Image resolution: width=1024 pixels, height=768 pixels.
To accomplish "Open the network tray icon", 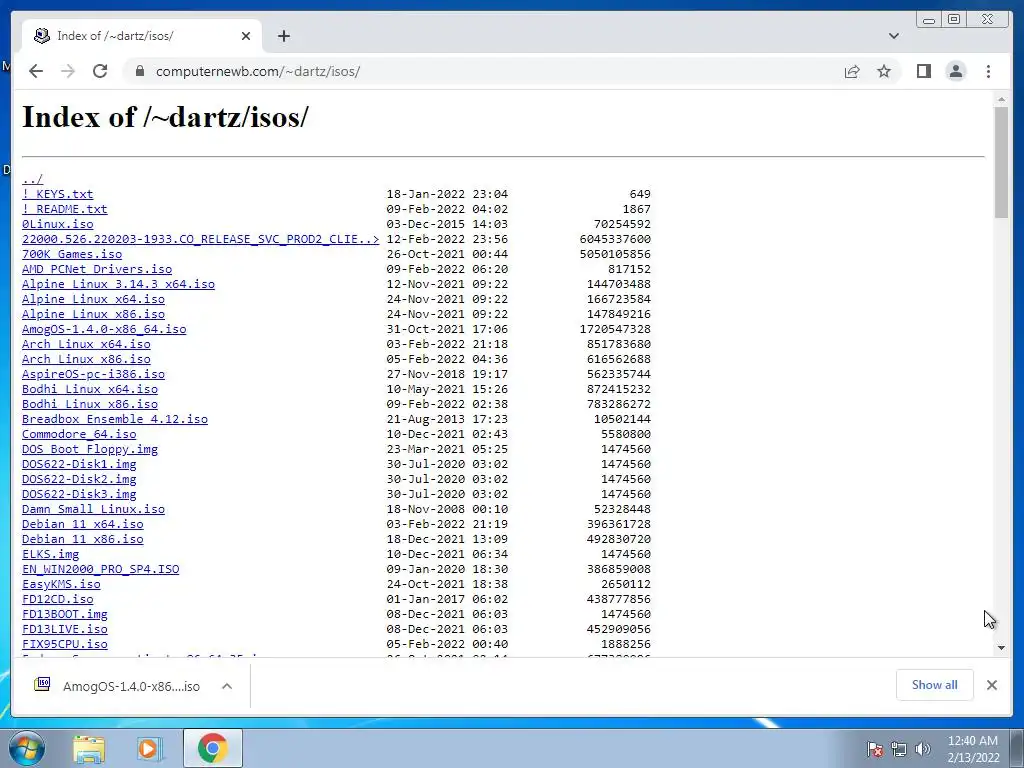I will point(899,749).
